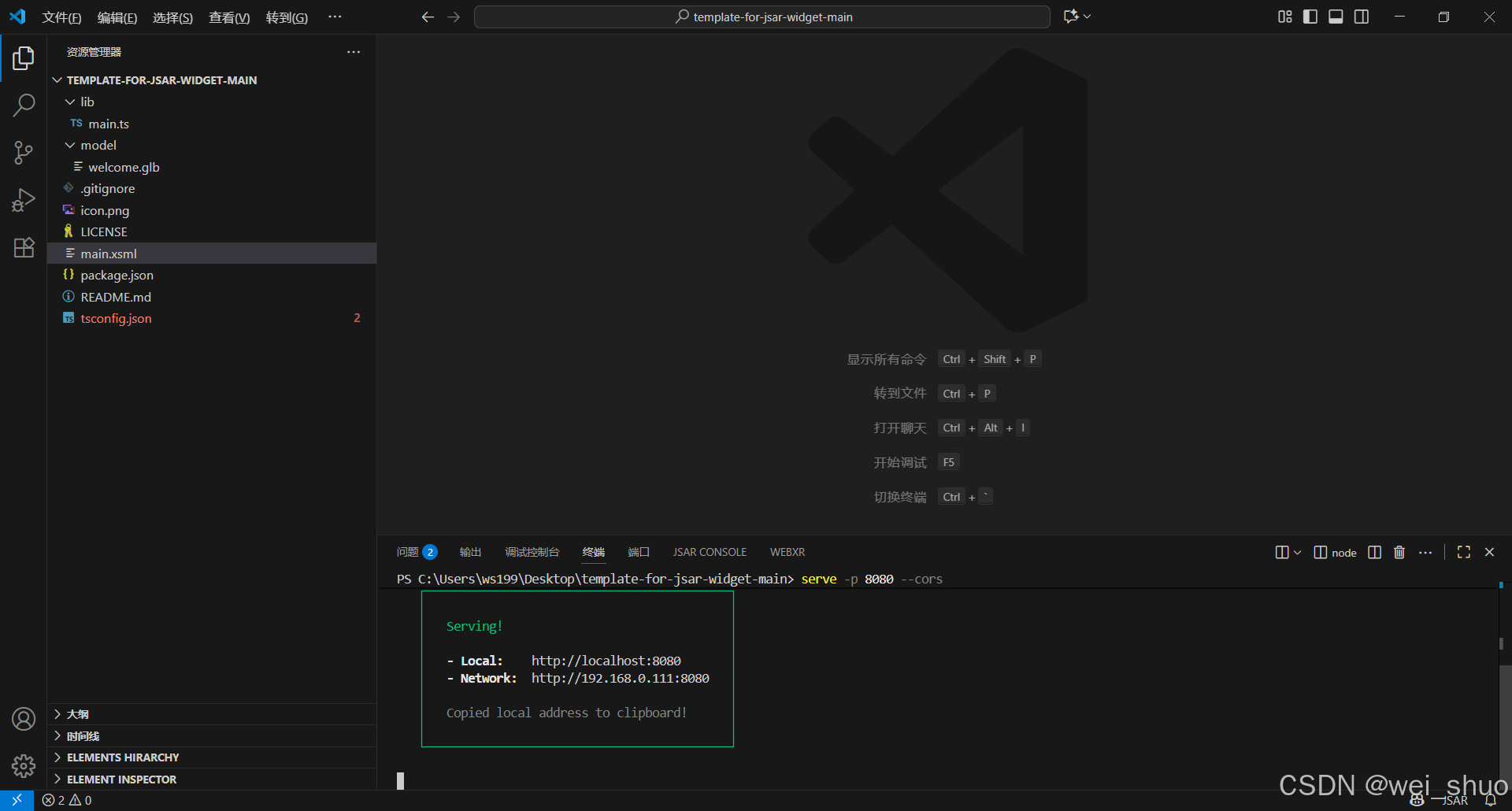Open main.ts file

pos(212,124)
